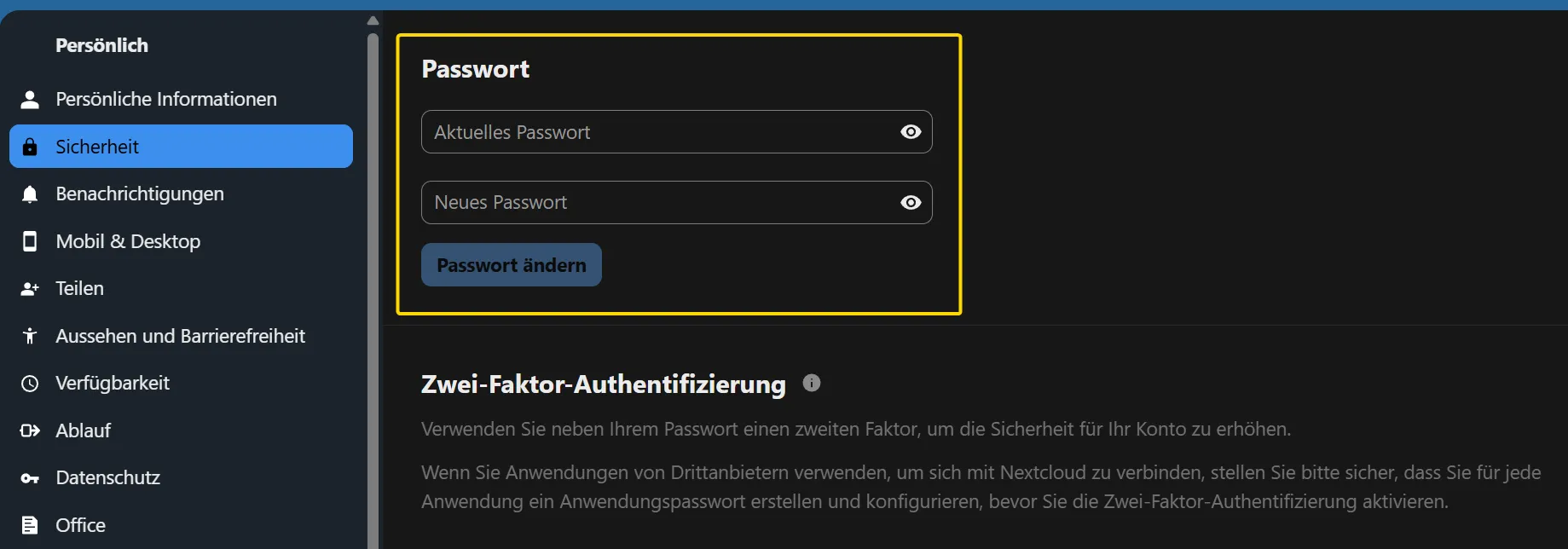Viewport: 1568px width, 549px height.
Task: Go to the Datenschutz settings
Action: tap(107, 478)
